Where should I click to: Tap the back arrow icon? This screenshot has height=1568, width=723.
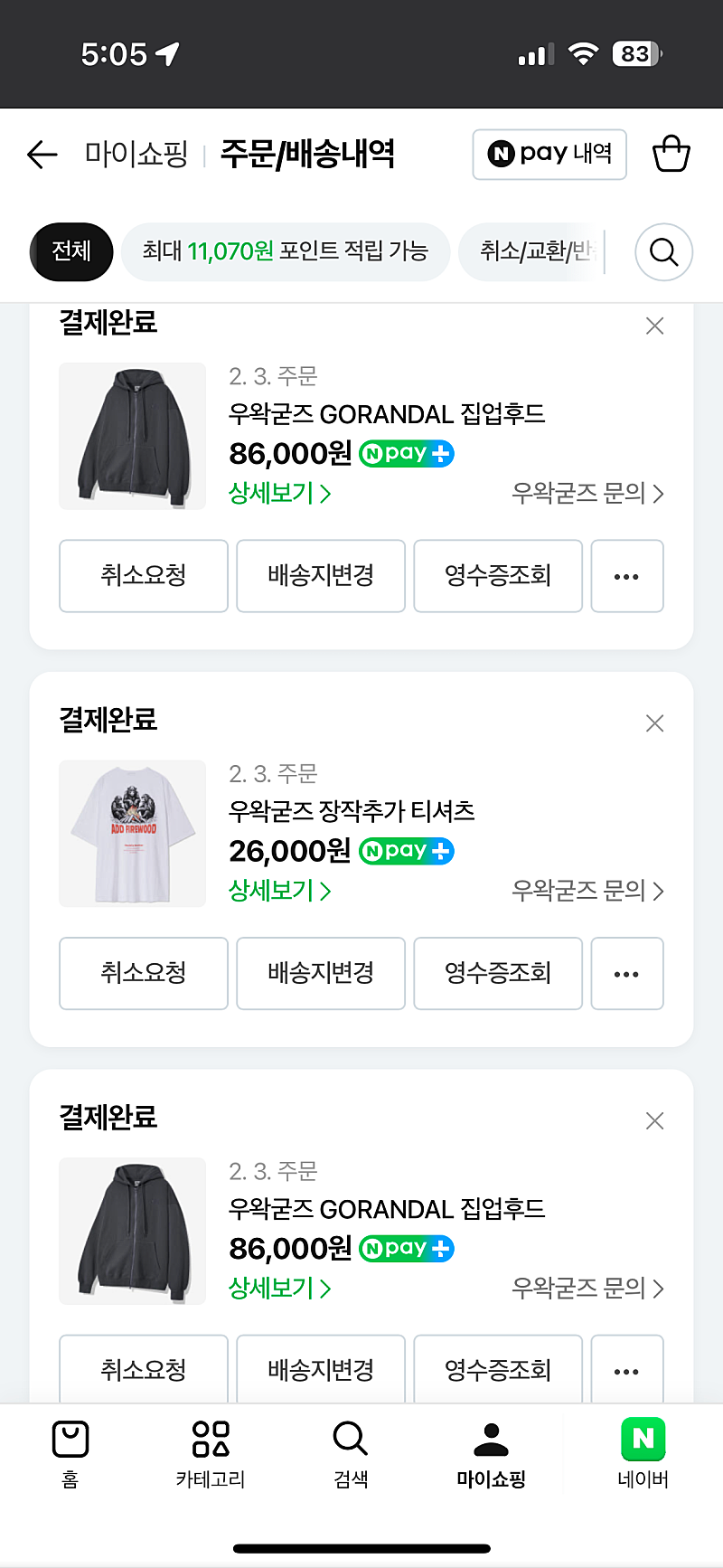point(42,155)
